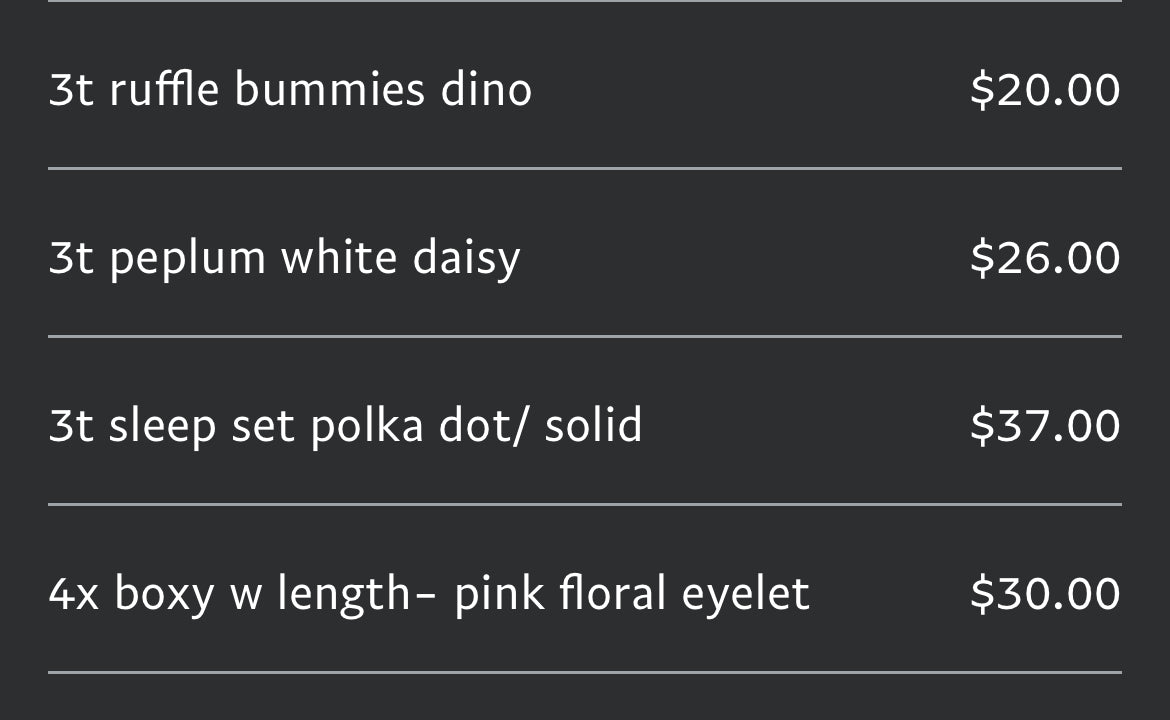Select the 3t peplum white daisy item

pyautogui.click(x=284, y=258)
